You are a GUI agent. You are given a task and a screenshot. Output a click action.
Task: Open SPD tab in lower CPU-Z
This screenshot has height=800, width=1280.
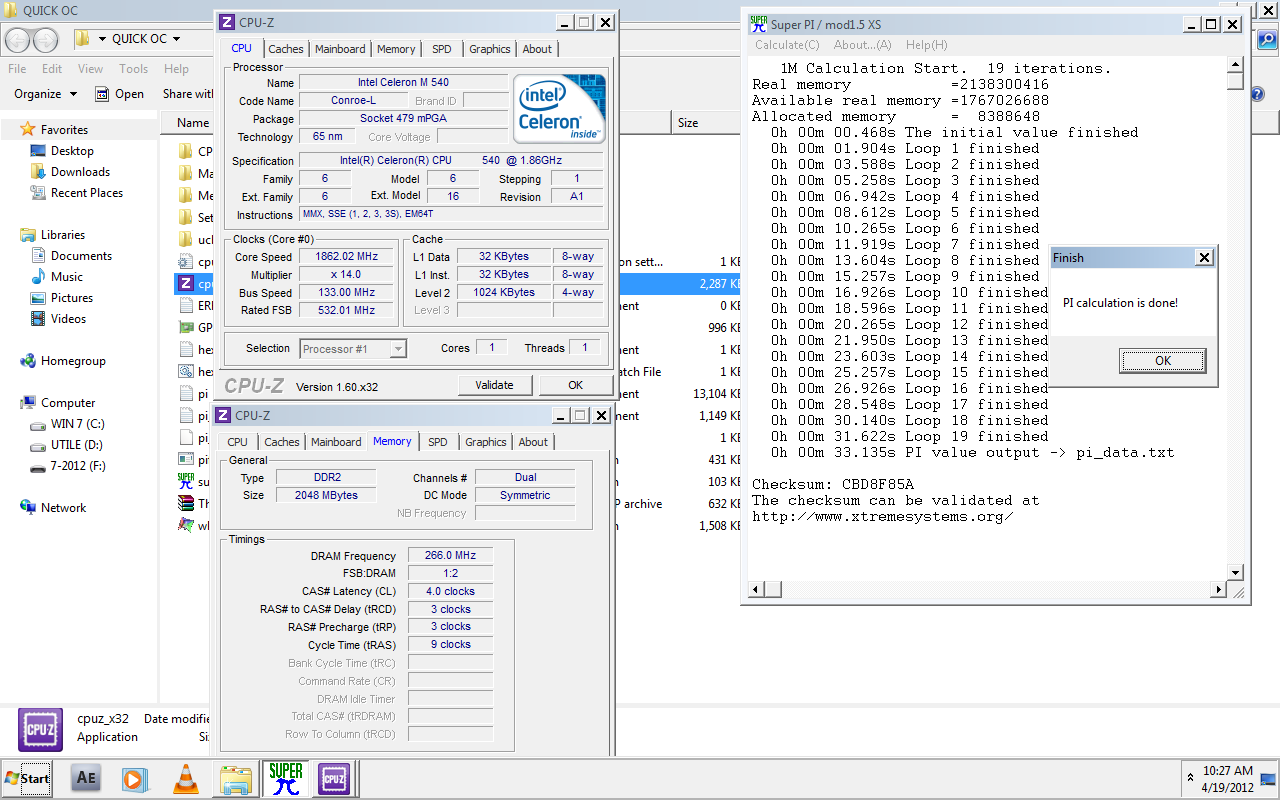tap(438, 442)
